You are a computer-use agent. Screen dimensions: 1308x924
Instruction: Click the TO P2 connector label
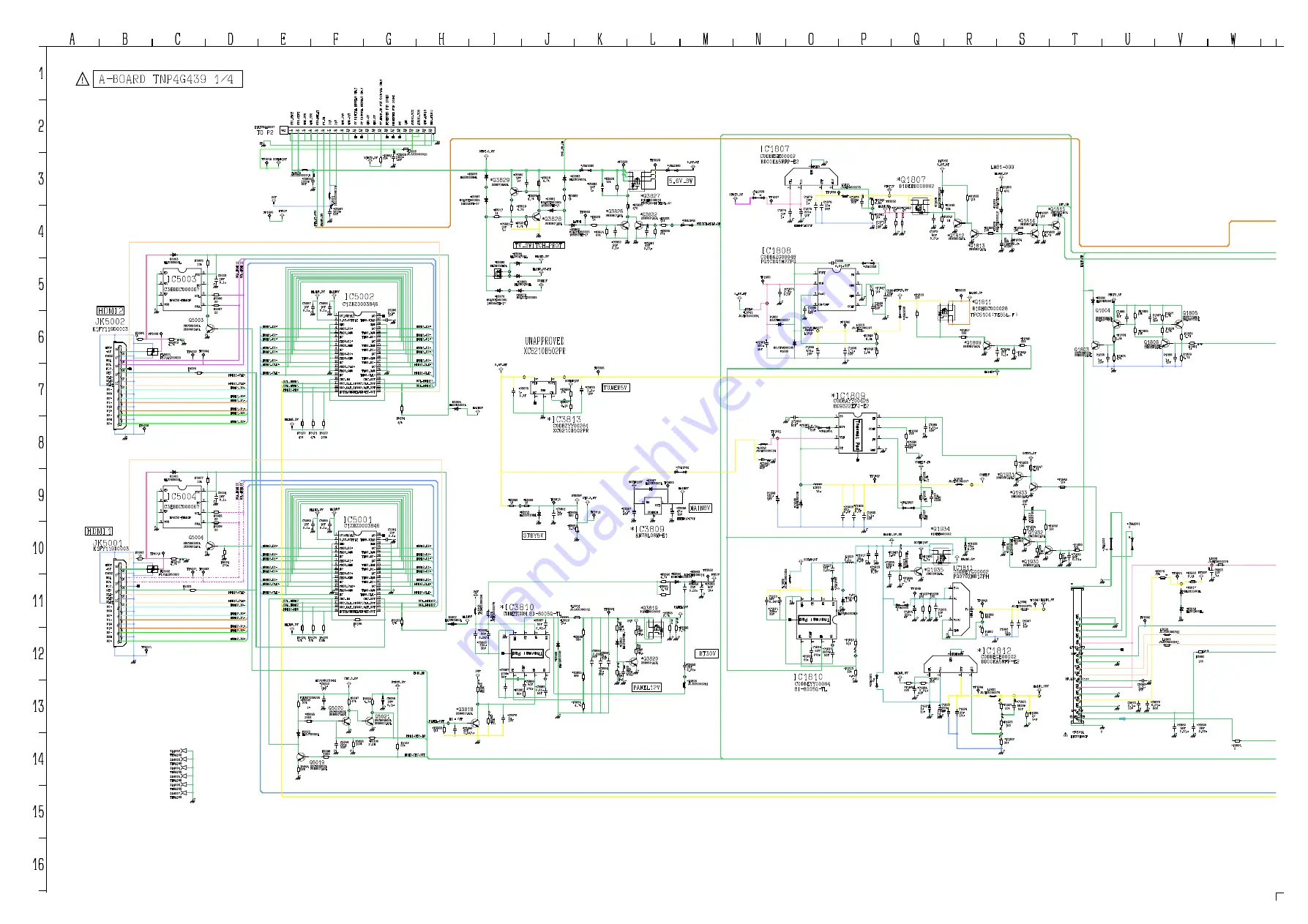click(265, 132)
